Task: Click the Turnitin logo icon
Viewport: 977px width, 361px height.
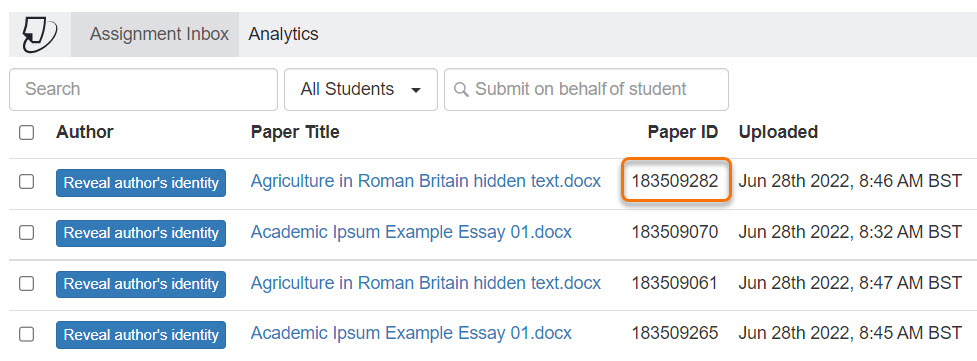Action: (39, 34)
